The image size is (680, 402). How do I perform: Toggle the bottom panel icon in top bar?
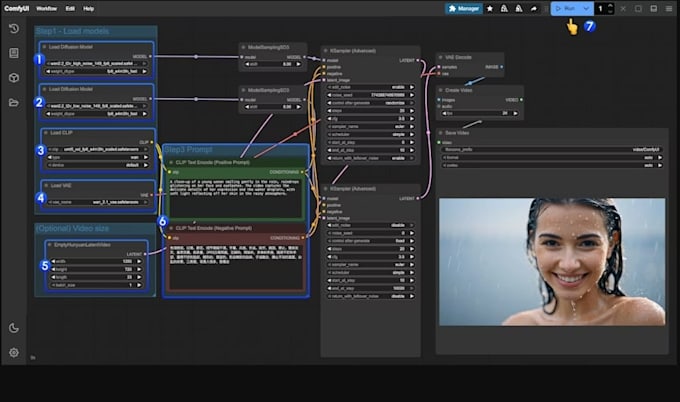654,9
